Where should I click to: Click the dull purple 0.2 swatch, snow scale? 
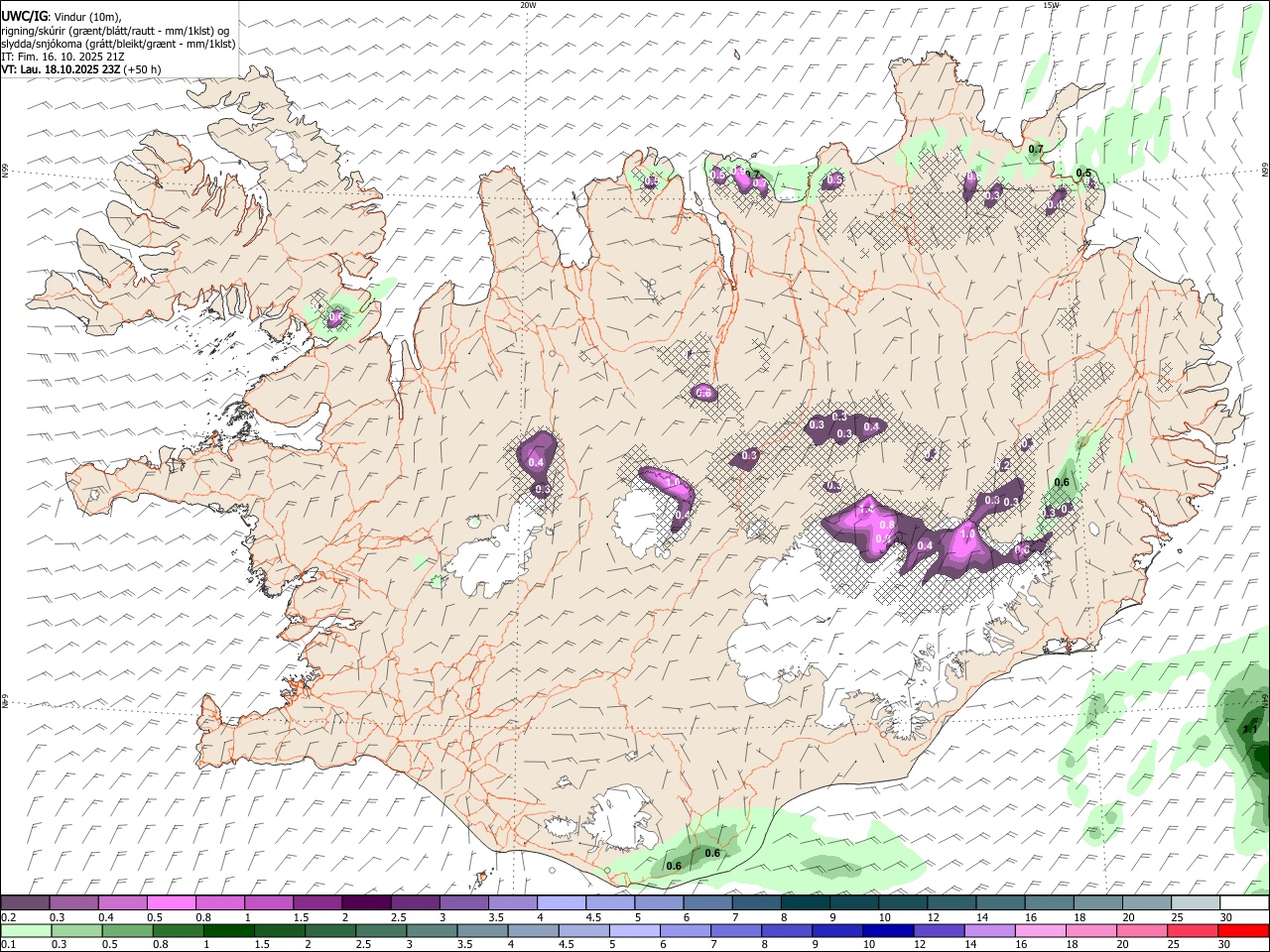[x=25, y=902]
